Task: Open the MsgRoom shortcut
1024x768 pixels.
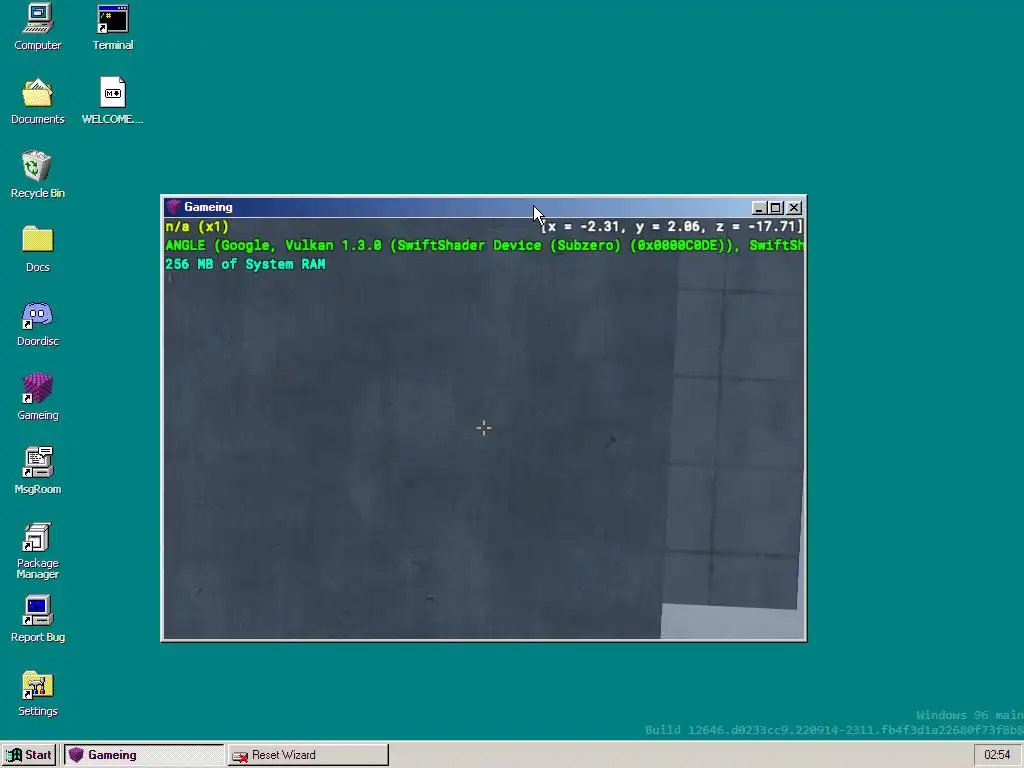Action: point(38,471)
